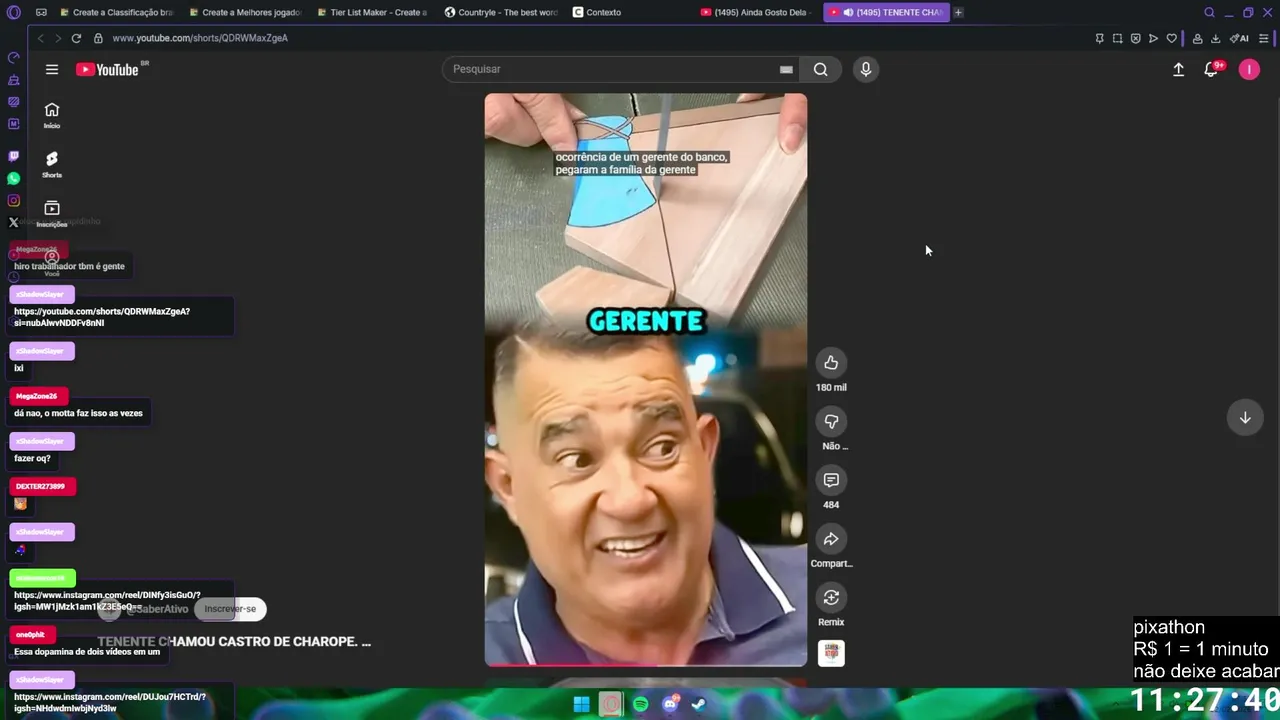
Task: Open Steam from the taskbar
Action: pos(699,704)
